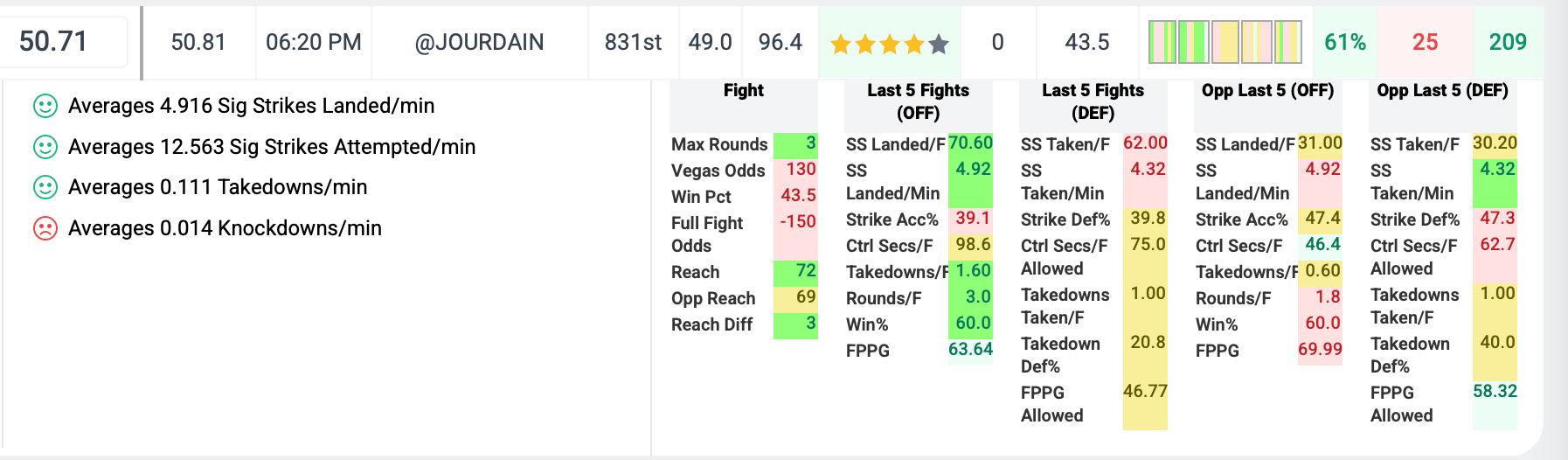
Task: Click the gray fifth rating star
Action: point(939,44)
